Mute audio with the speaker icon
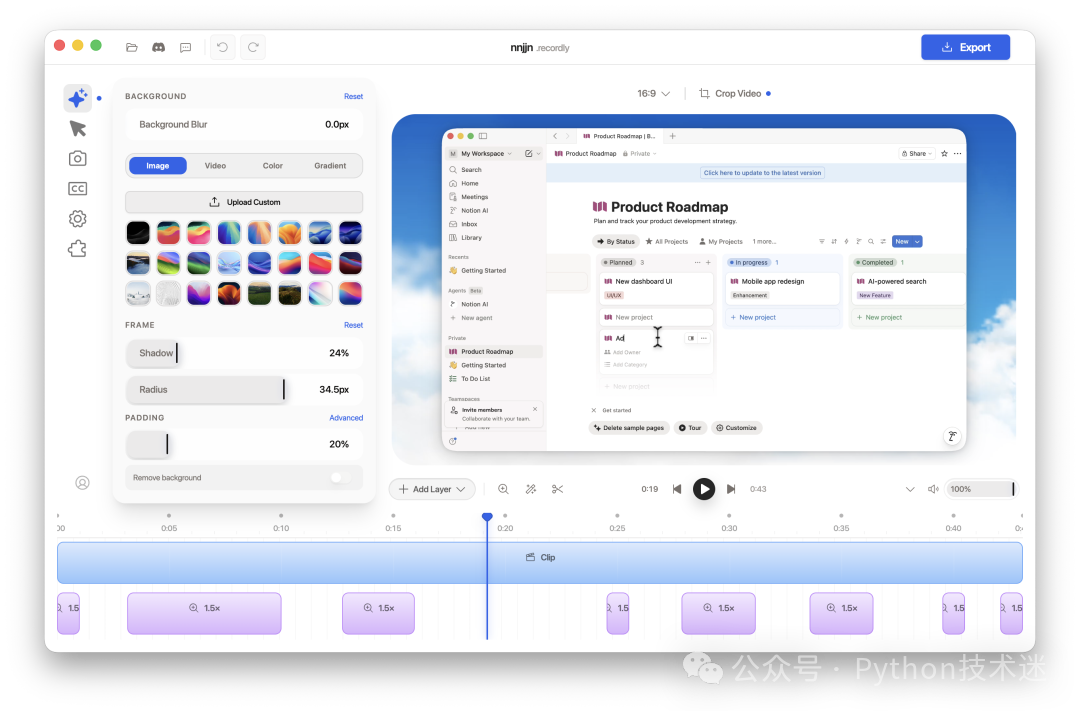Image resolution: width=1080 pixels, height=711 pixels. click(933, 489)
